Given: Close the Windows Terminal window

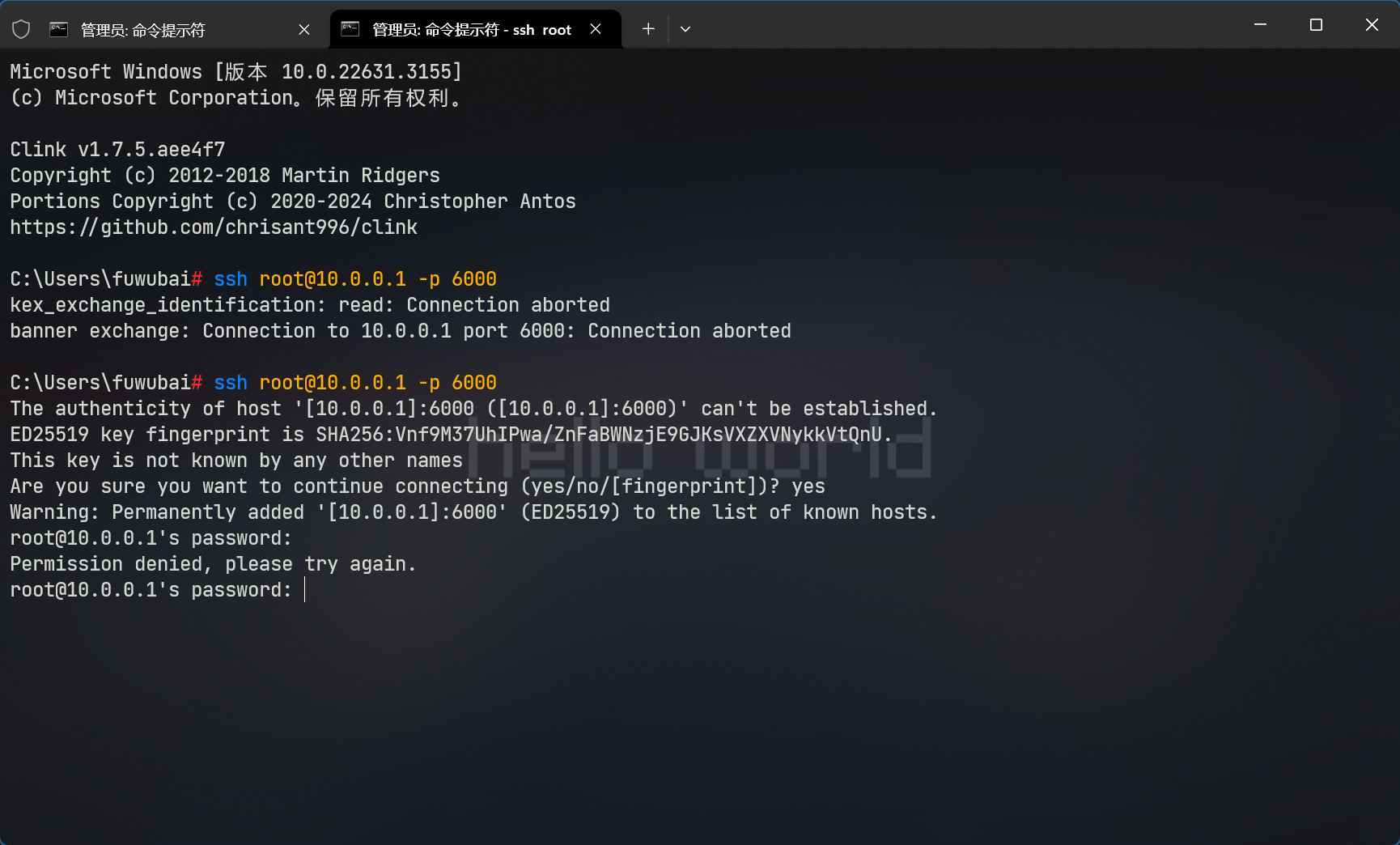Looking at the screenshot, I should tap(1372, 25).
